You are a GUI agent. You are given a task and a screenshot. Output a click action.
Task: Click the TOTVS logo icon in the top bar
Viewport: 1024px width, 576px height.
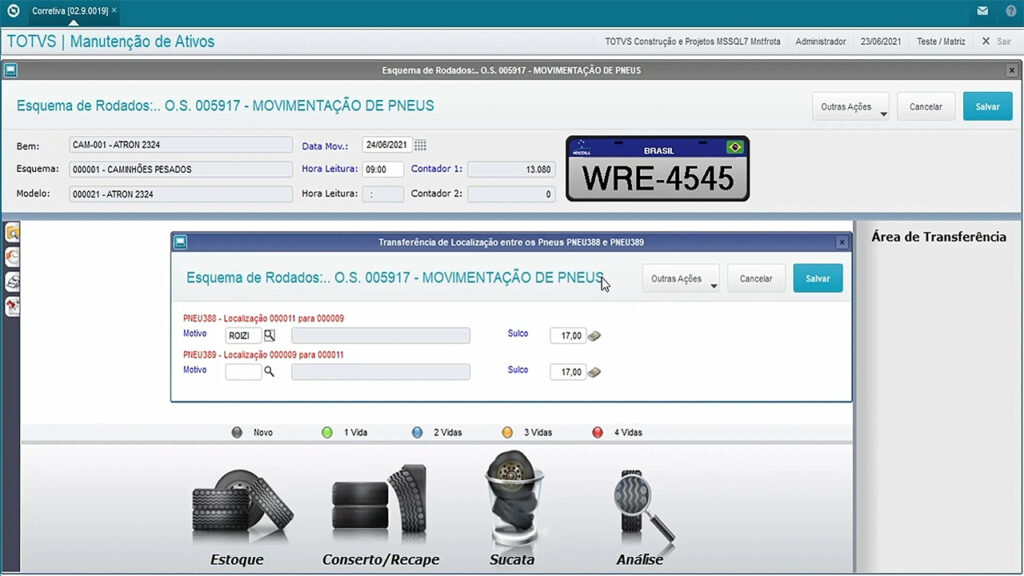(13, 10)
